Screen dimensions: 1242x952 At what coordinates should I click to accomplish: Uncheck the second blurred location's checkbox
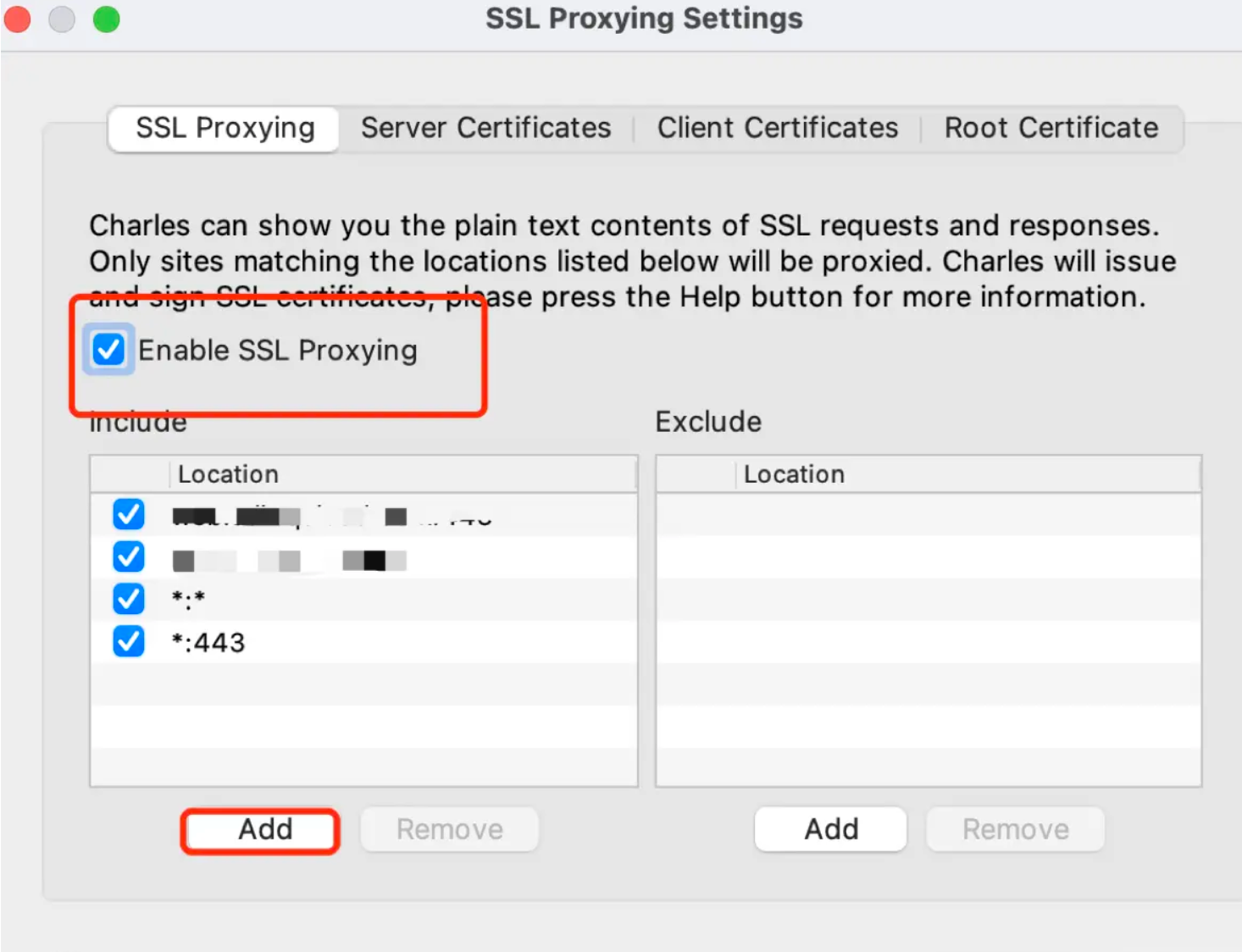129,556
